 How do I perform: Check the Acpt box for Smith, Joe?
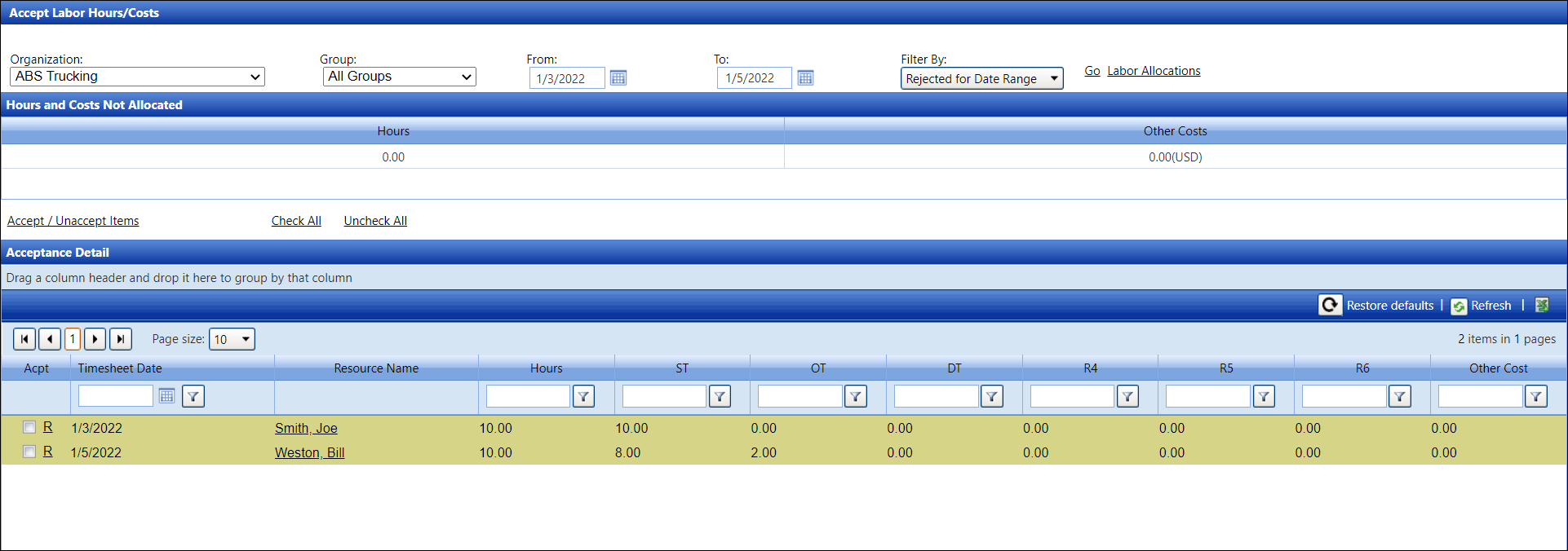pyautogui.click(x=29, y=427)
